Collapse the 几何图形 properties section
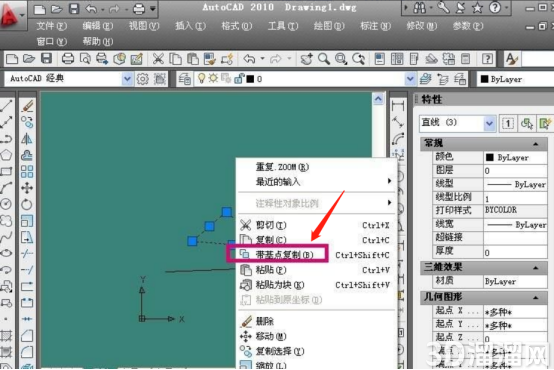 coord(536,298)
